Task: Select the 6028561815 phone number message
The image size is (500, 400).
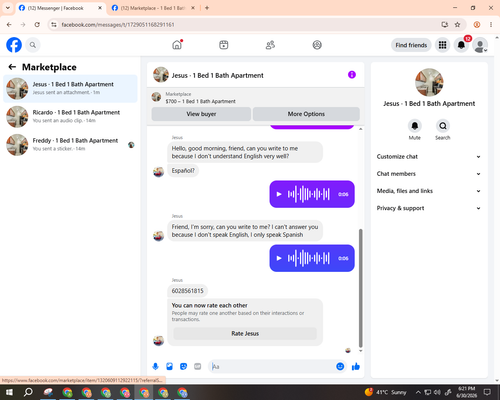Action: coord(187,291)
